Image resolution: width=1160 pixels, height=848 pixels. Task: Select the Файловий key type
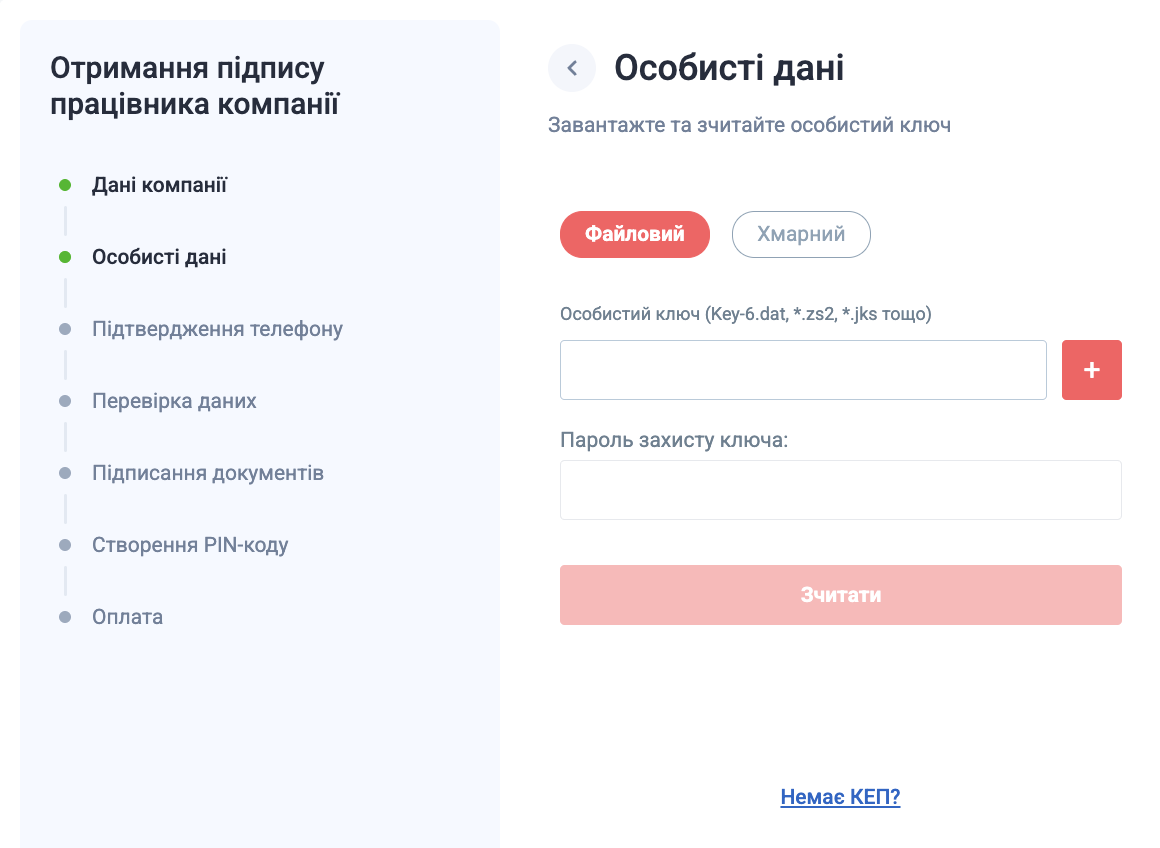(x=634, y=234)
